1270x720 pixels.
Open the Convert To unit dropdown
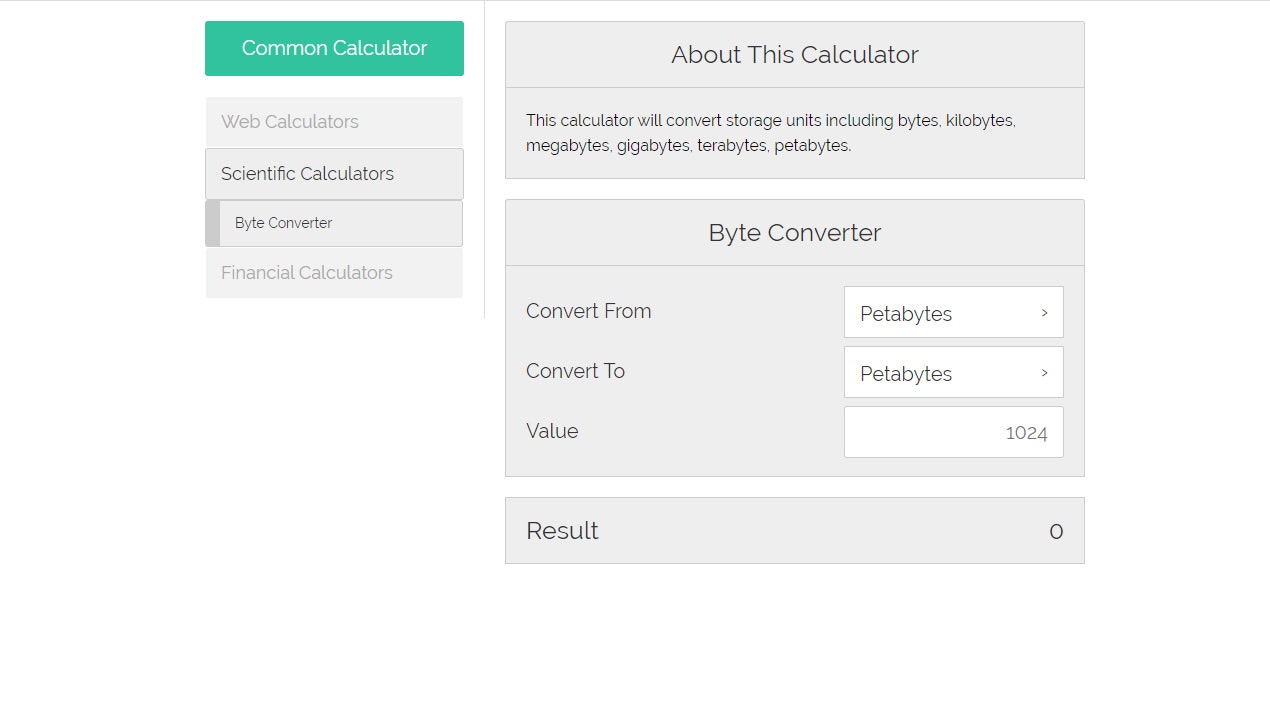[x=952, y=372]
